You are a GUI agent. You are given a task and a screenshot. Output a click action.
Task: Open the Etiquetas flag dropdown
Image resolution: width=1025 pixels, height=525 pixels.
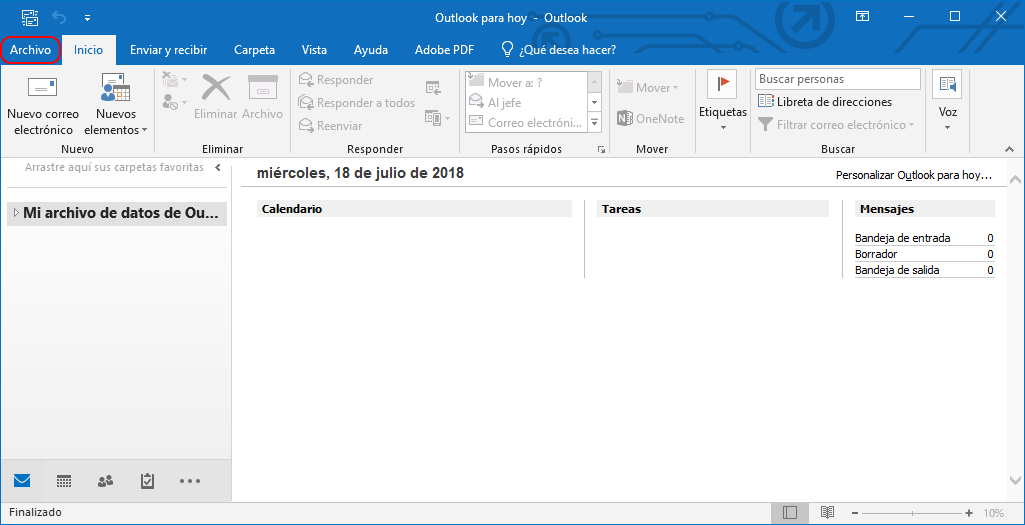[x=722, y=102]
